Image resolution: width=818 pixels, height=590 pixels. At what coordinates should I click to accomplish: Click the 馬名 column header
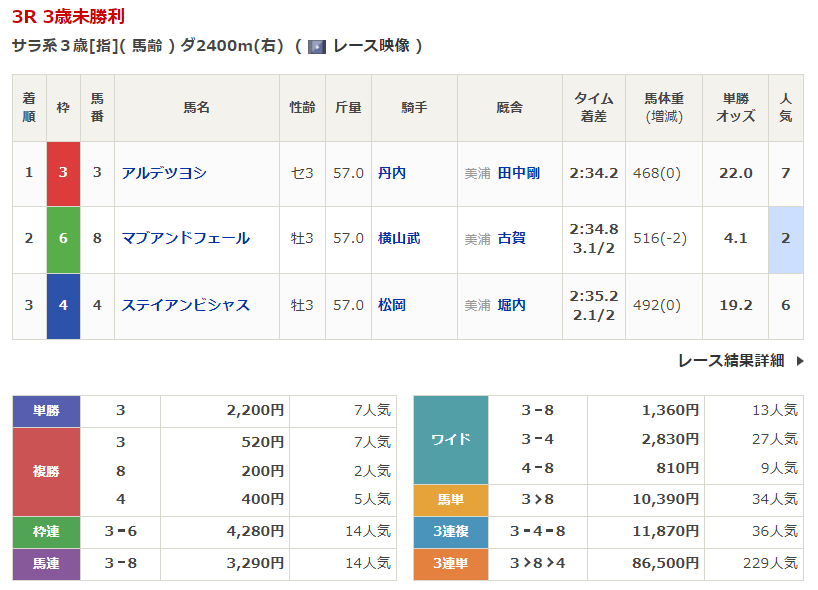pyautogui.click(x=197, y=107)
